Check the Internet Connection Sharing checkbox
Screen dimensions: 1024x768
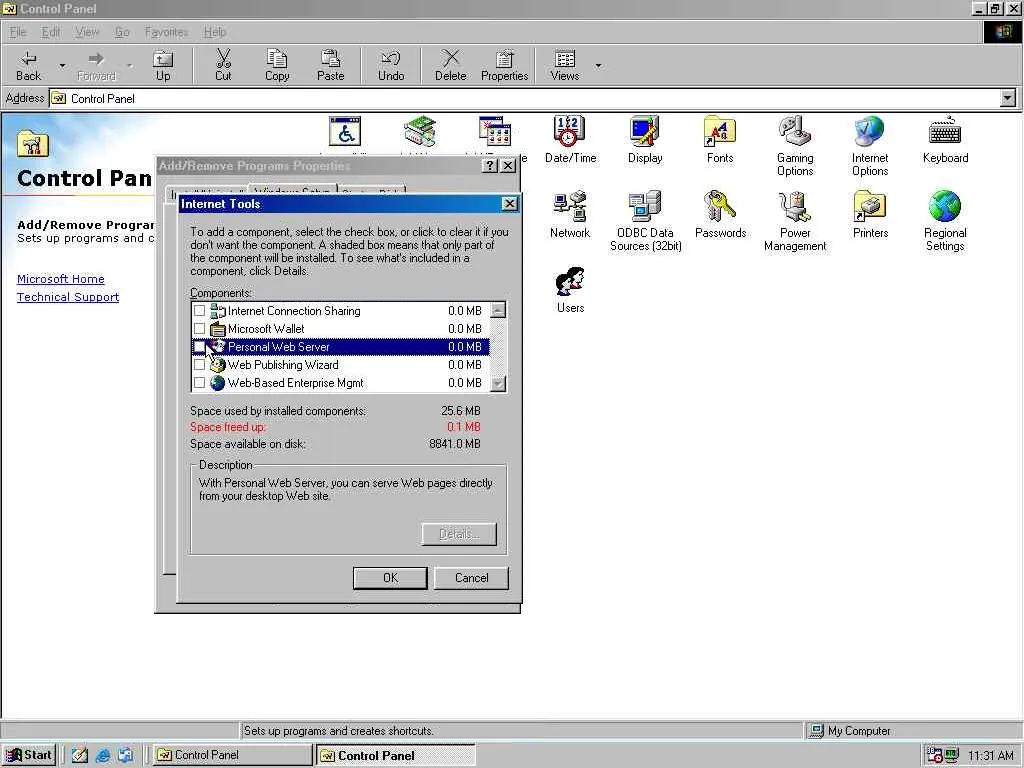pos(199,311)
